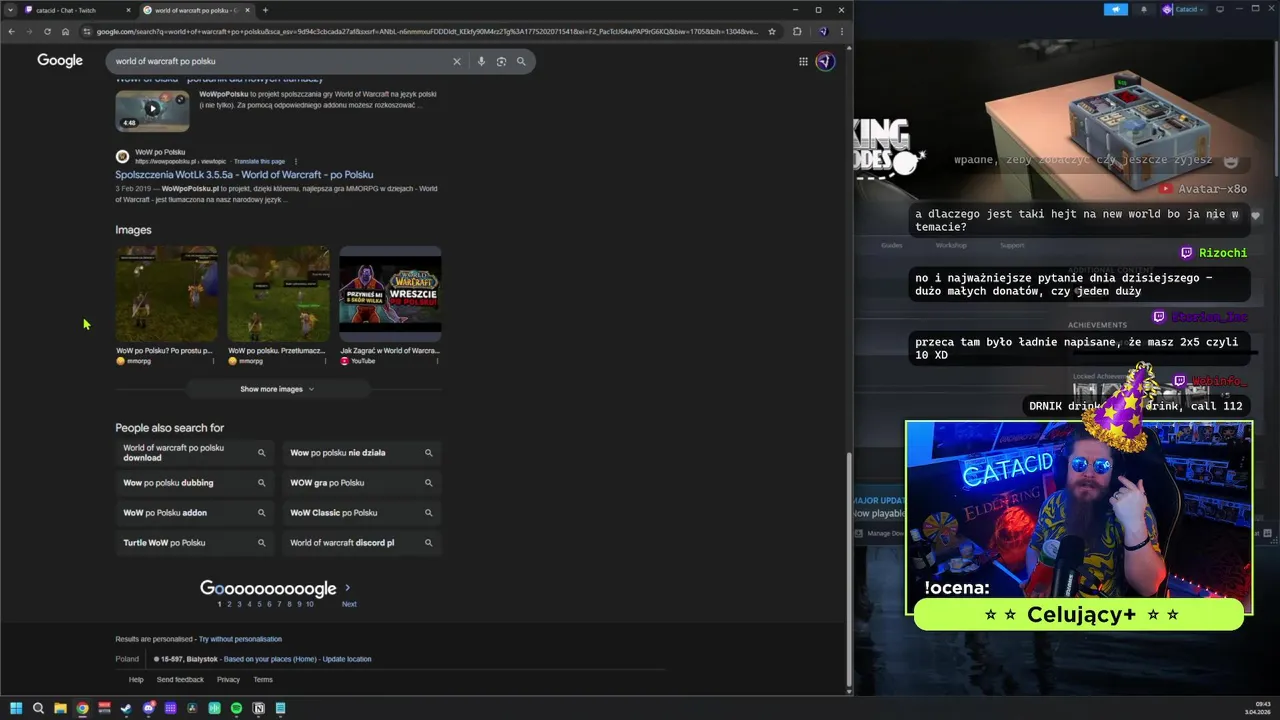Start voice search with the microphone icon

click(x=481, y=61)
